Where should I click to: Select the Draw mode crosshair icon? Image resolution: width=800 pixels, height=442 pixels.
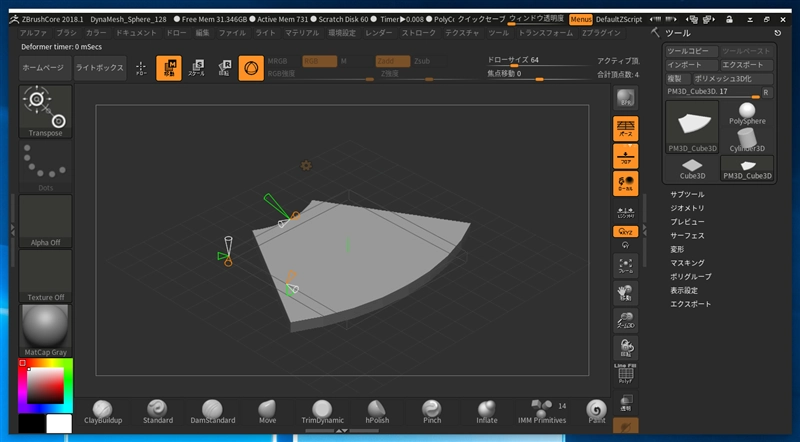(x=141, y=68)
